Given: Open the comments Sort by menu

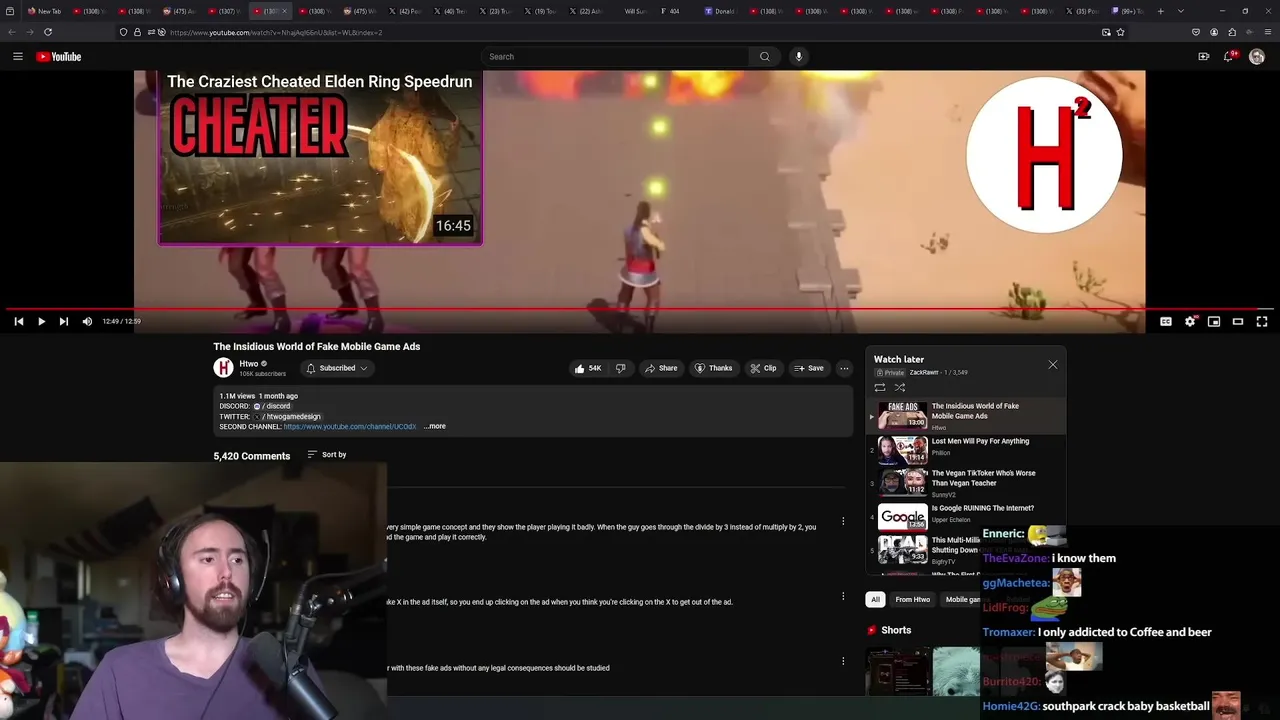Looking at the screenshot, I should tap(327, 455).
